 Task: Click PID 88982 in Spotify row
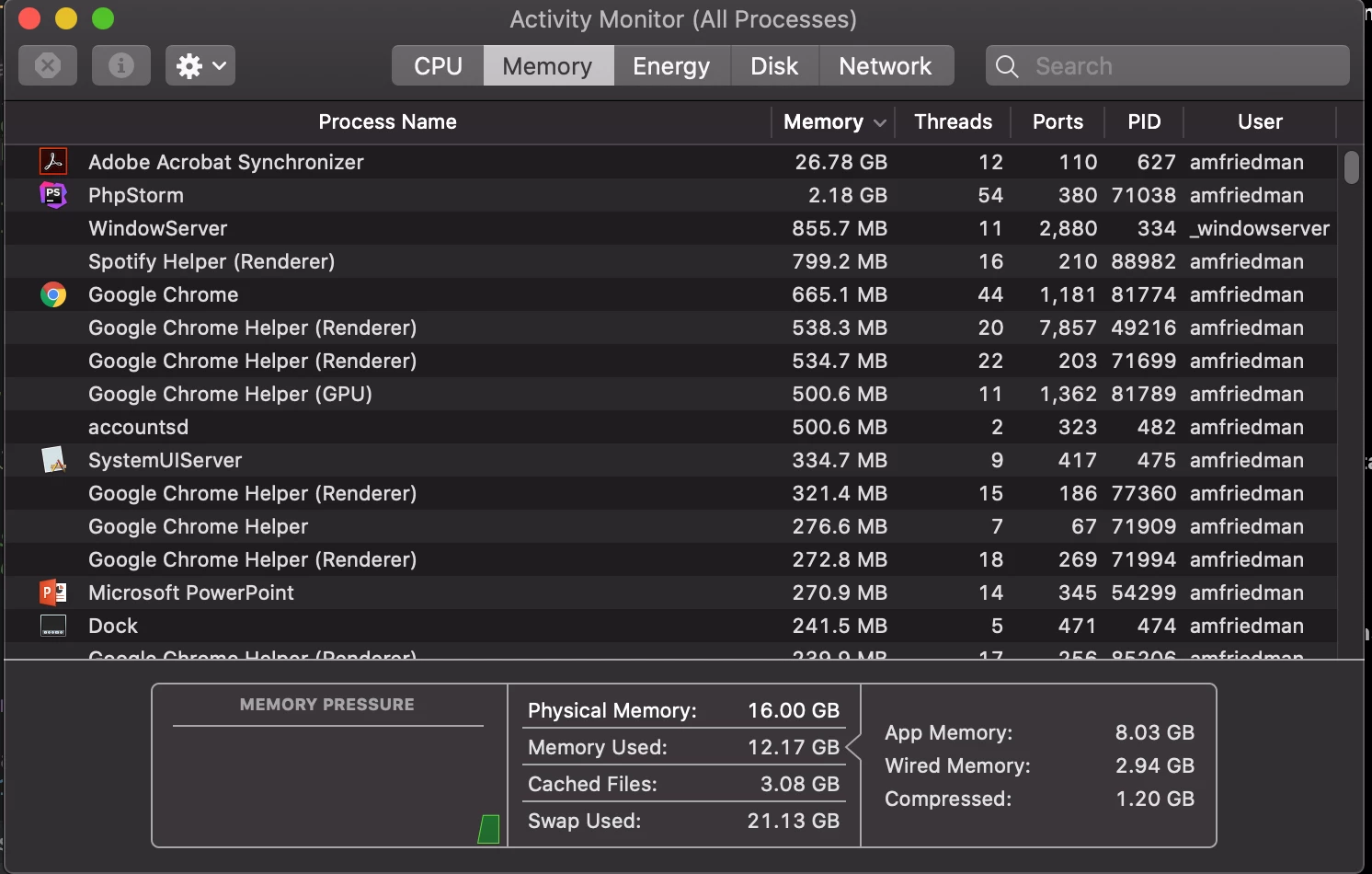[1143, 261]
